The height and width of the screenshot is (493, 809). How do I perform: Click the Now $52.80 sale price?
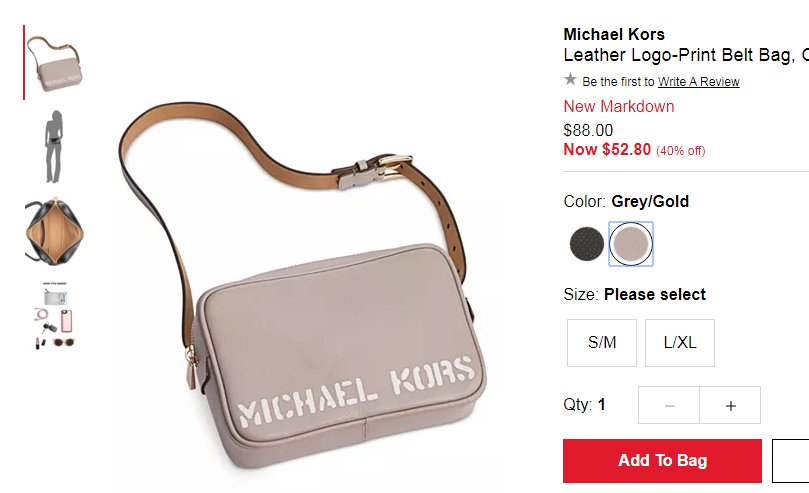[x=607, y=150]
